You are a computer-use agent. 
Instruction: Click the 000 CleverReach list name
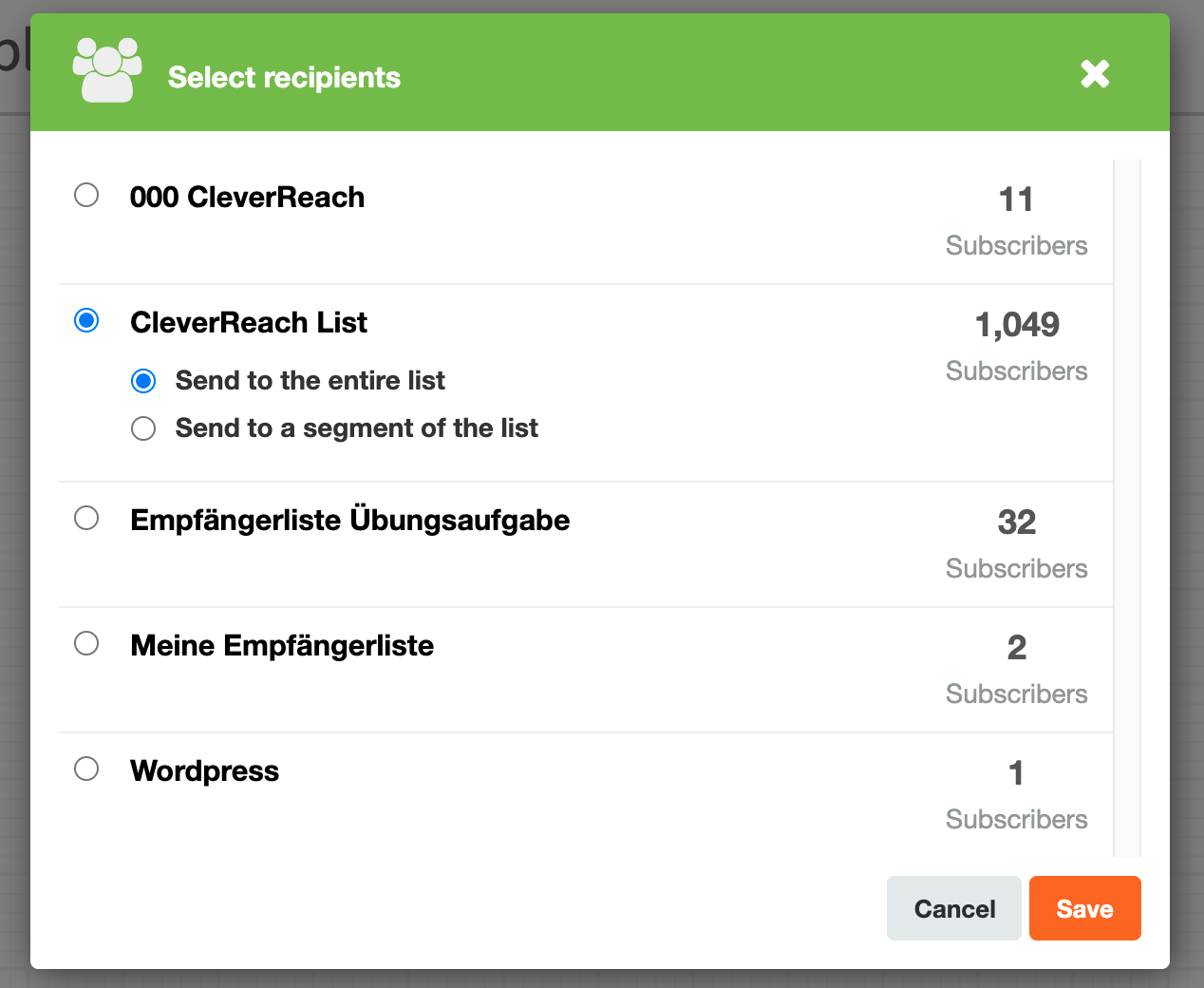pos(248,197)
